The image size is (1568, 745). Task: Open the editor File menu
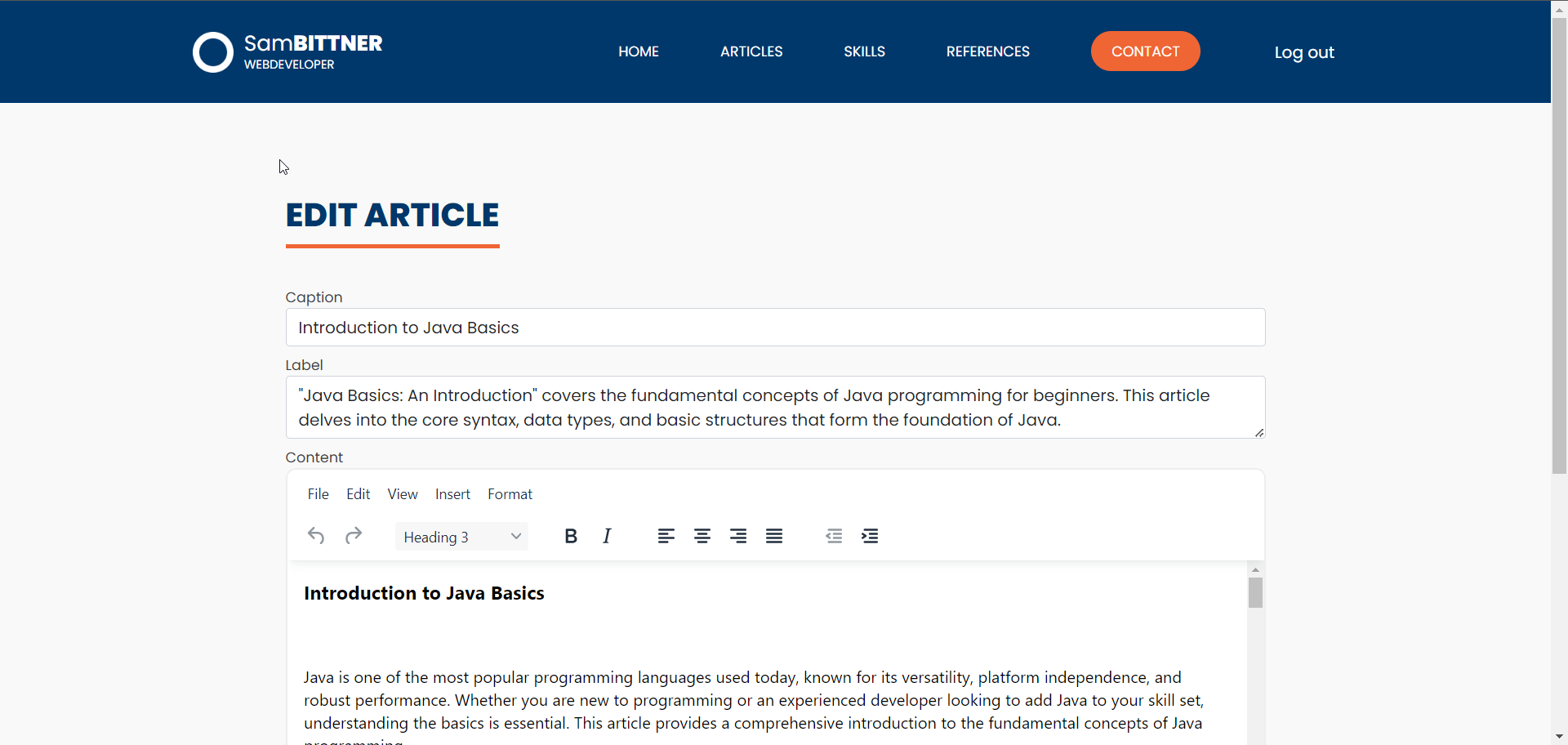click(x=318, y=494)
